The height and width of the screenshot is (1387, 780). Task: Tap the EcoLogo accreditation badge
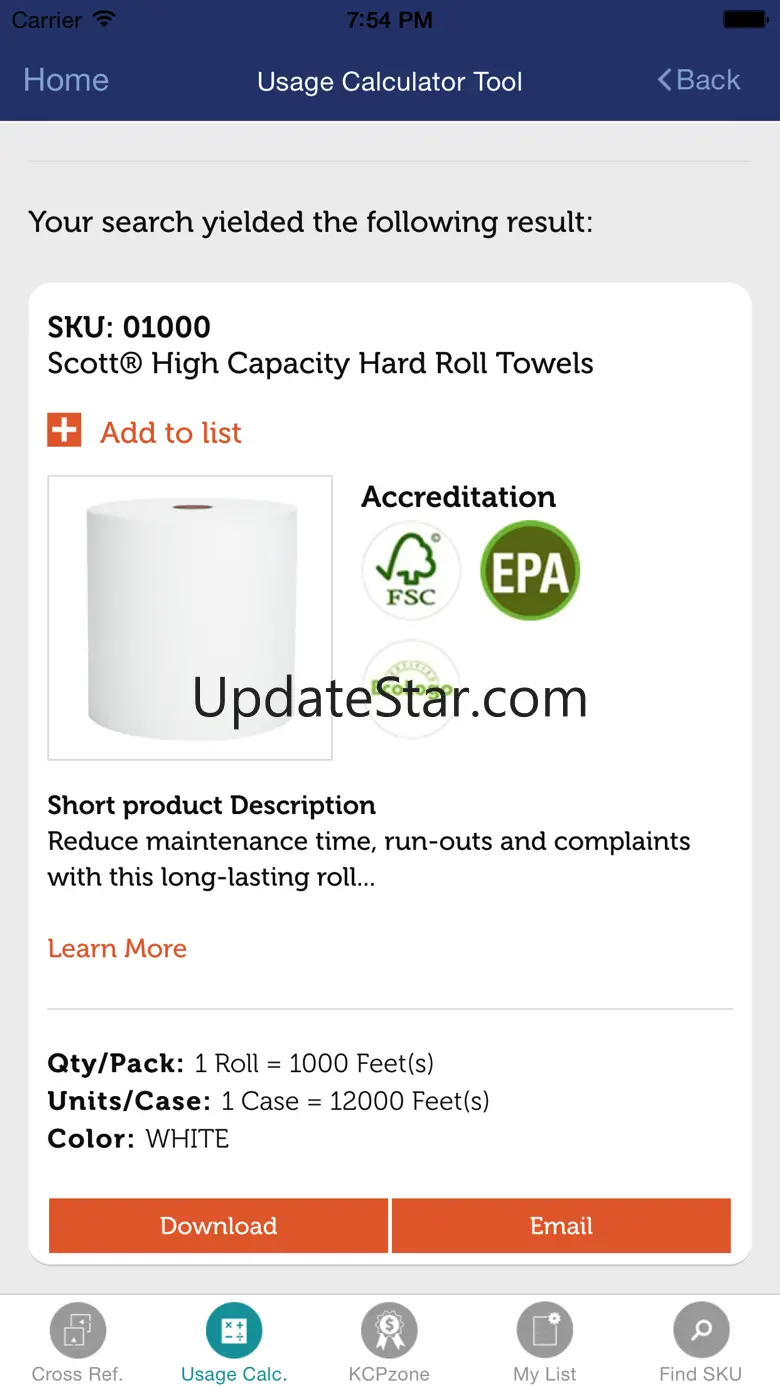[x=410, y=688]
